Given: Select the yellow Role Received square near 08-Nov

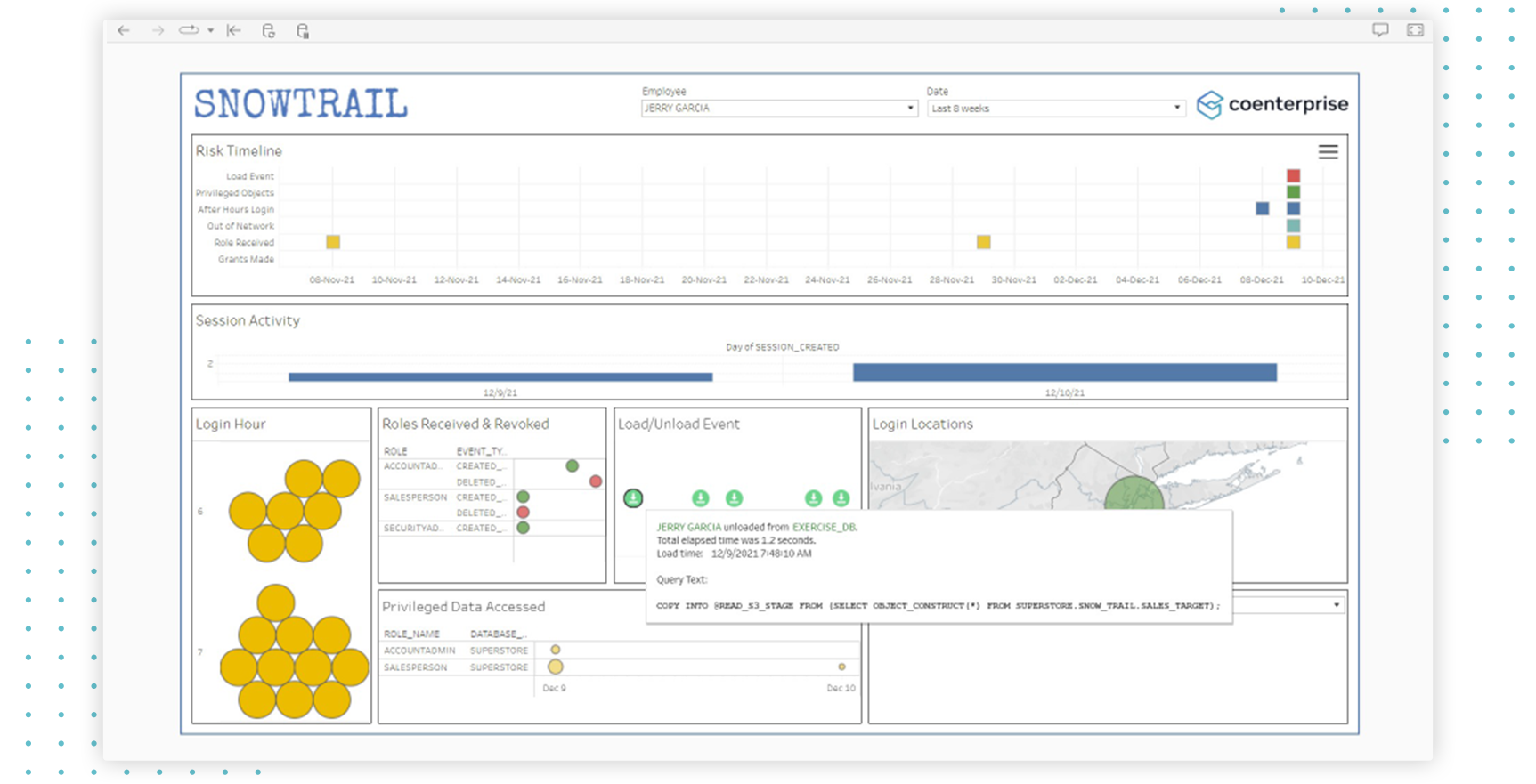Looking at the screenshot, I should (333, 242).
